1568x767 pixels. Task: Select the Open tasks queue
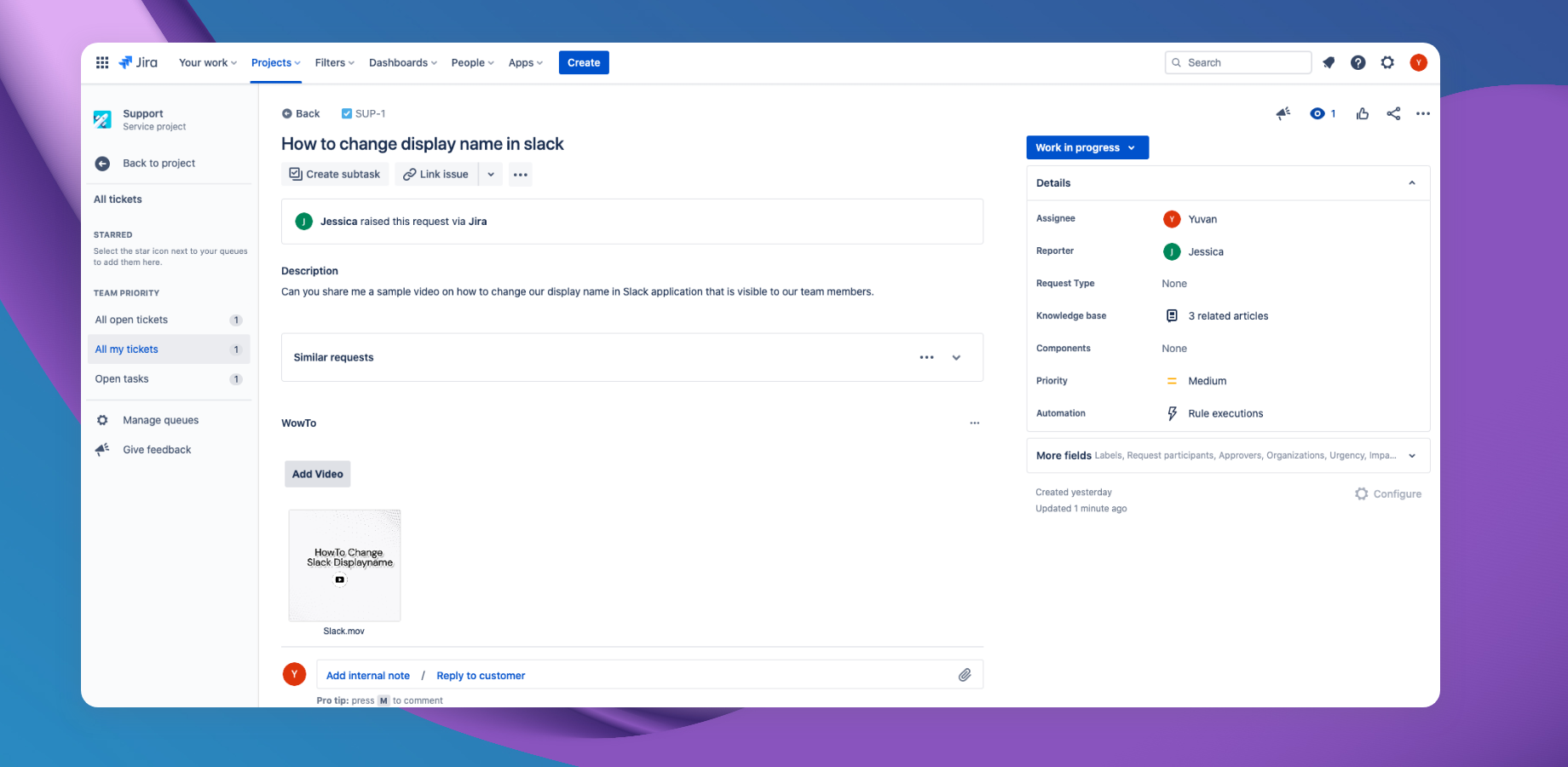coord(169,379)
